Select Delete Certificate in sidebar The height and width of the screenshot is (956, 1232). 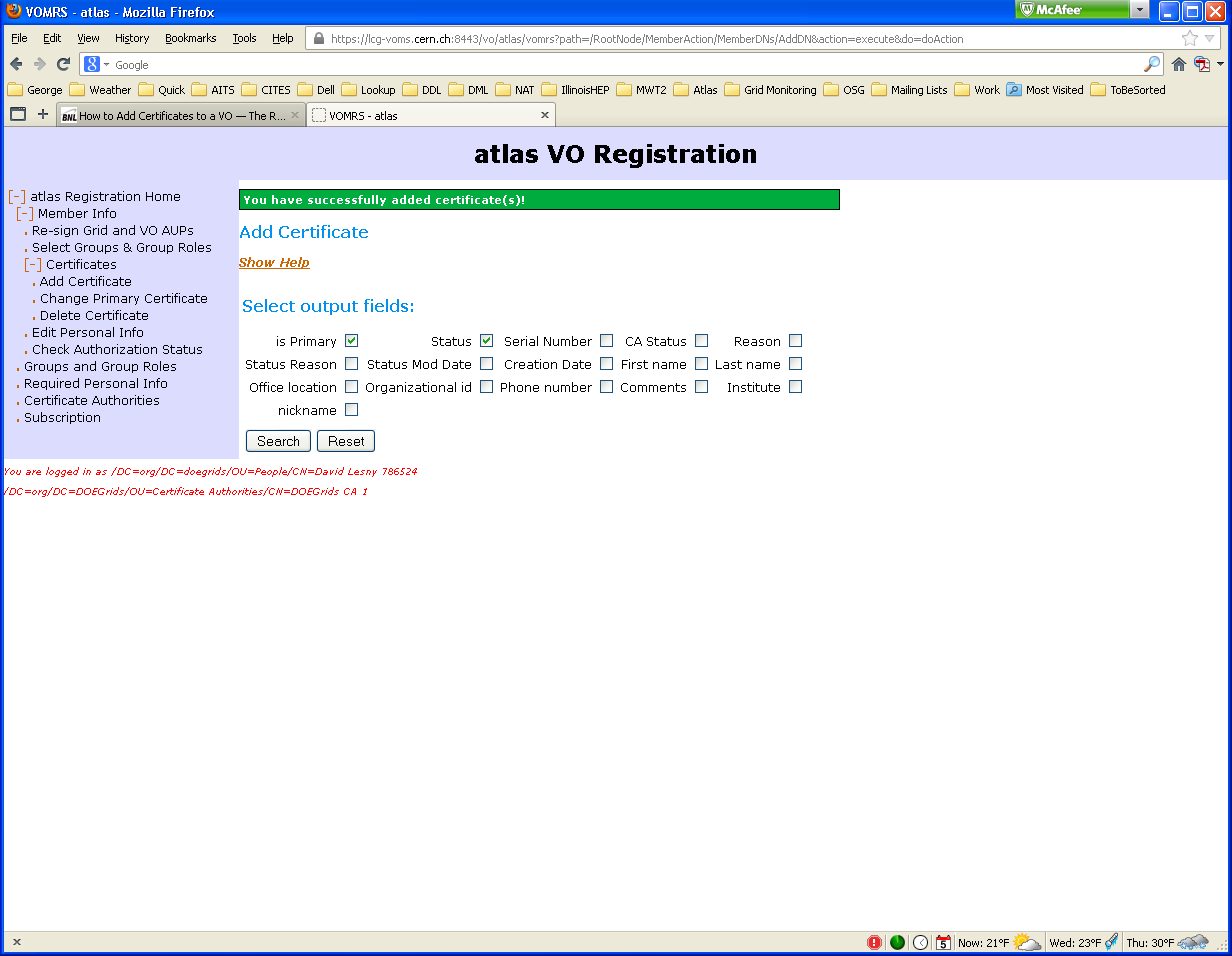[94, 316]
